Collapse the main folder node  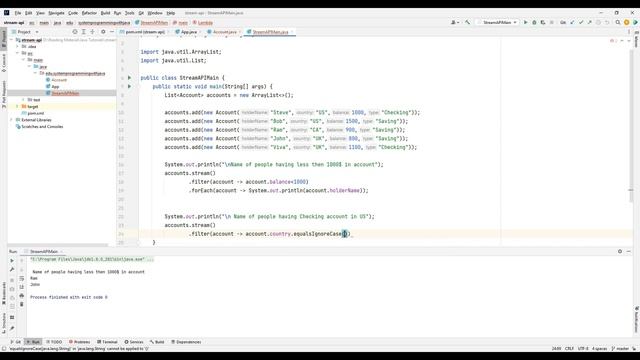(x=23, y=60)
